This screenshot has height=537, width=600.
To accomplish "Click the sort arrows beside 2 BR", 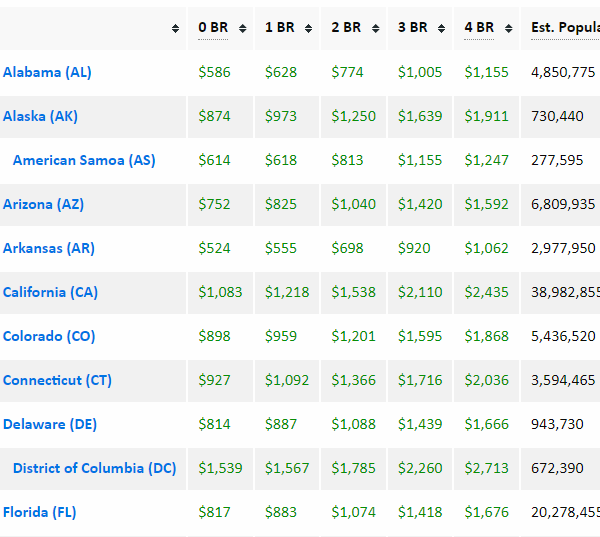I will [x=376, y=28].
